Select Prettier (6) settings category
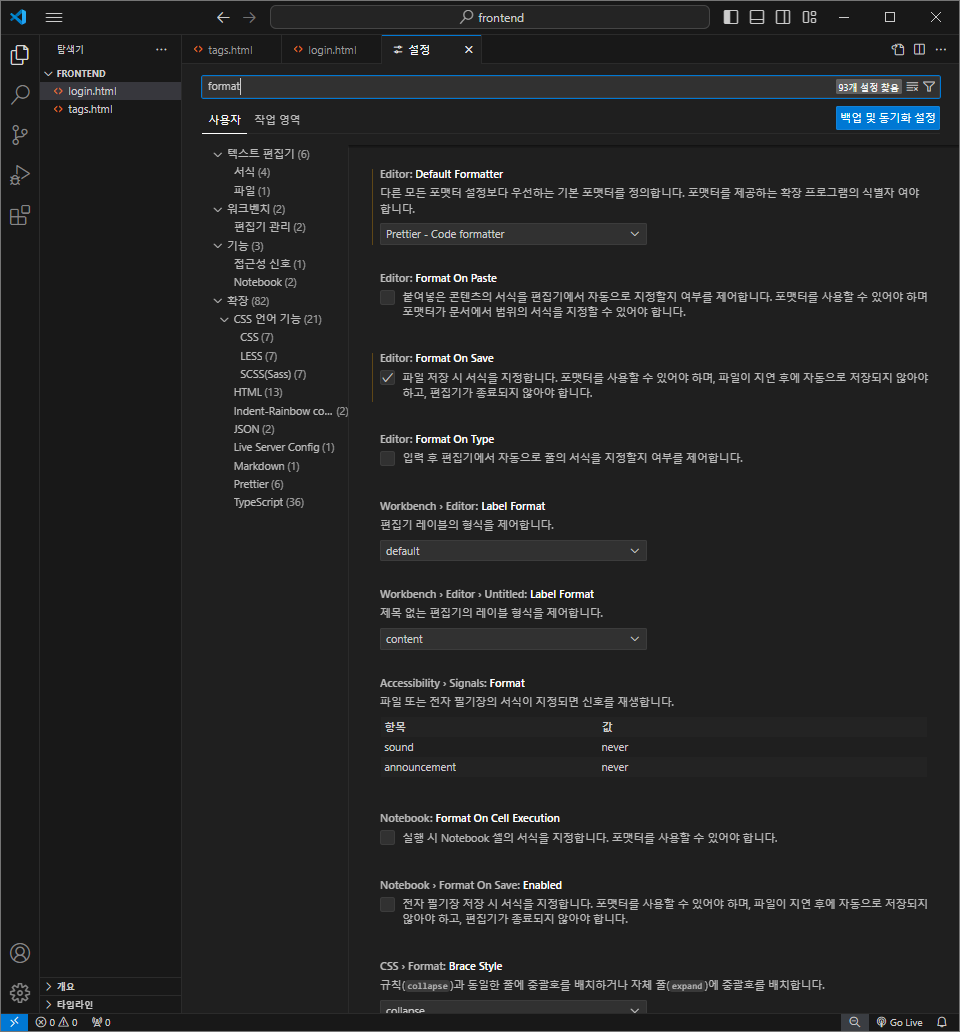The height and width of the screenshot is (1032, 960). (x=258, y=484)
